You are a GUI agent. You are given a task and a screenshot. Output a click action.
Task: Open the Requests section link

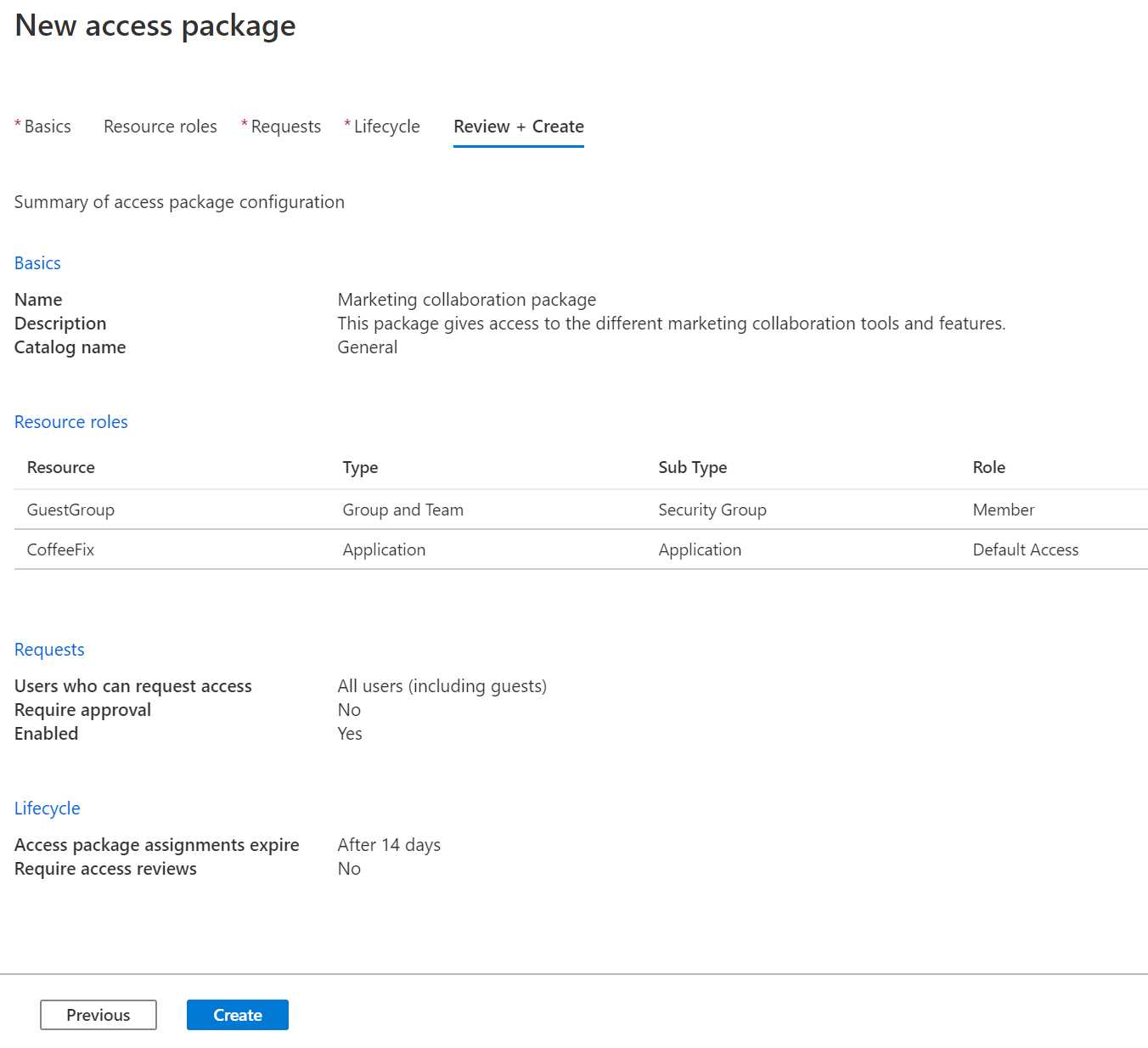[x=48, y=649]
